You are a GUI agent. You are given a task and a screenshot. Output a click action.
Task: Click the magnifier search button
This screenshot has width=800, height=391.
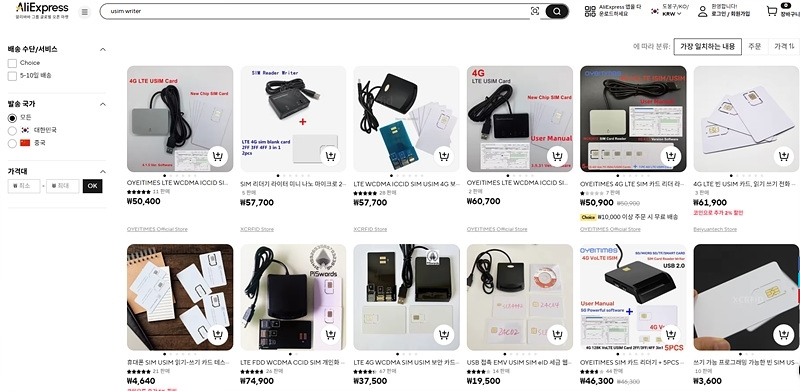[557, 11]
